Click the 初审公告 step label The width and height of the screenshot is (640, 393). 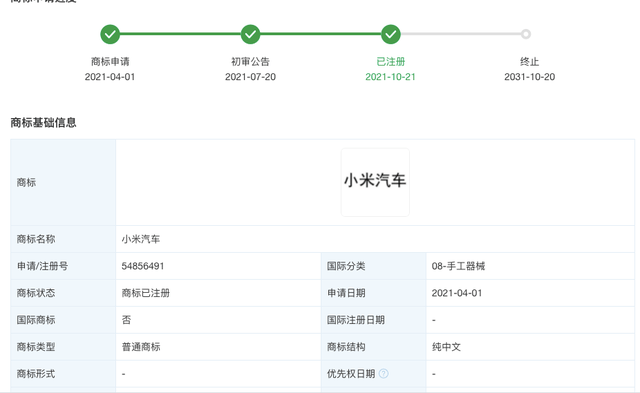[x=250, y=62]
